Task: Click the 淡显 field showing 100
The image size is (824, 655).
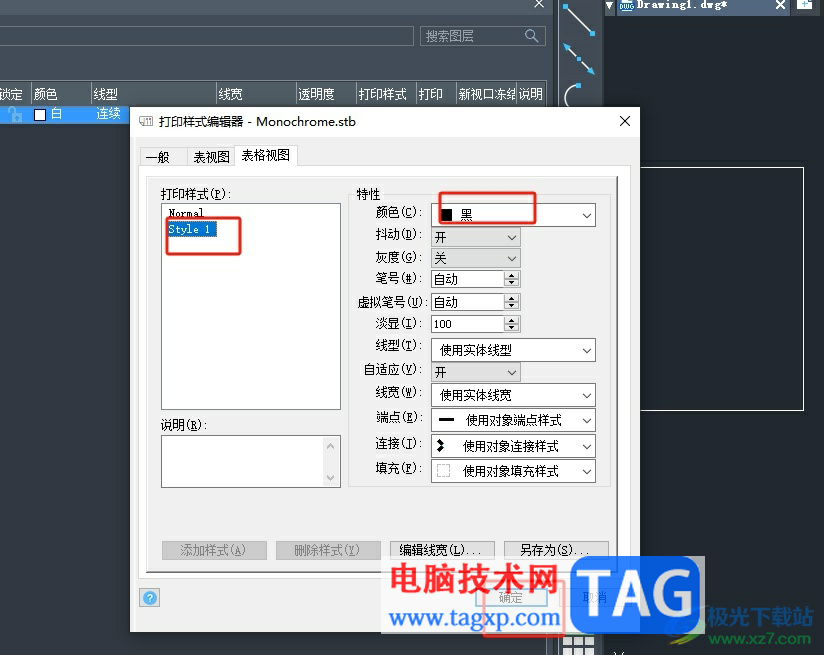Action: pos(467,324)
